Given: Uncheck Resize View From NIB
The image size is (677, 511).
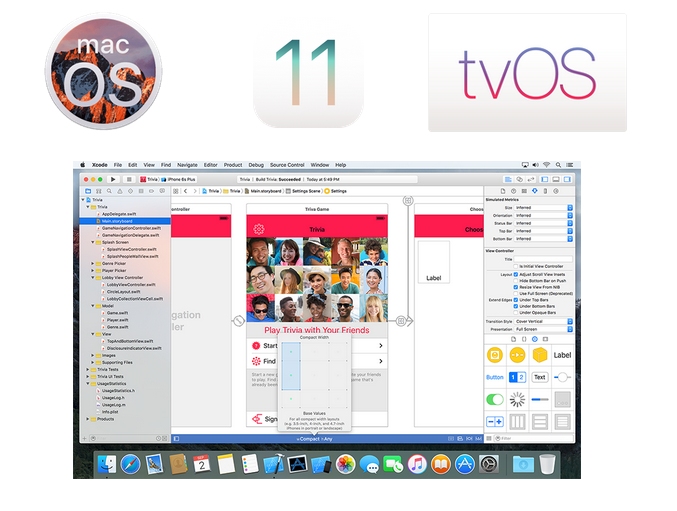Looking at the screenshot, I should 516,287.
